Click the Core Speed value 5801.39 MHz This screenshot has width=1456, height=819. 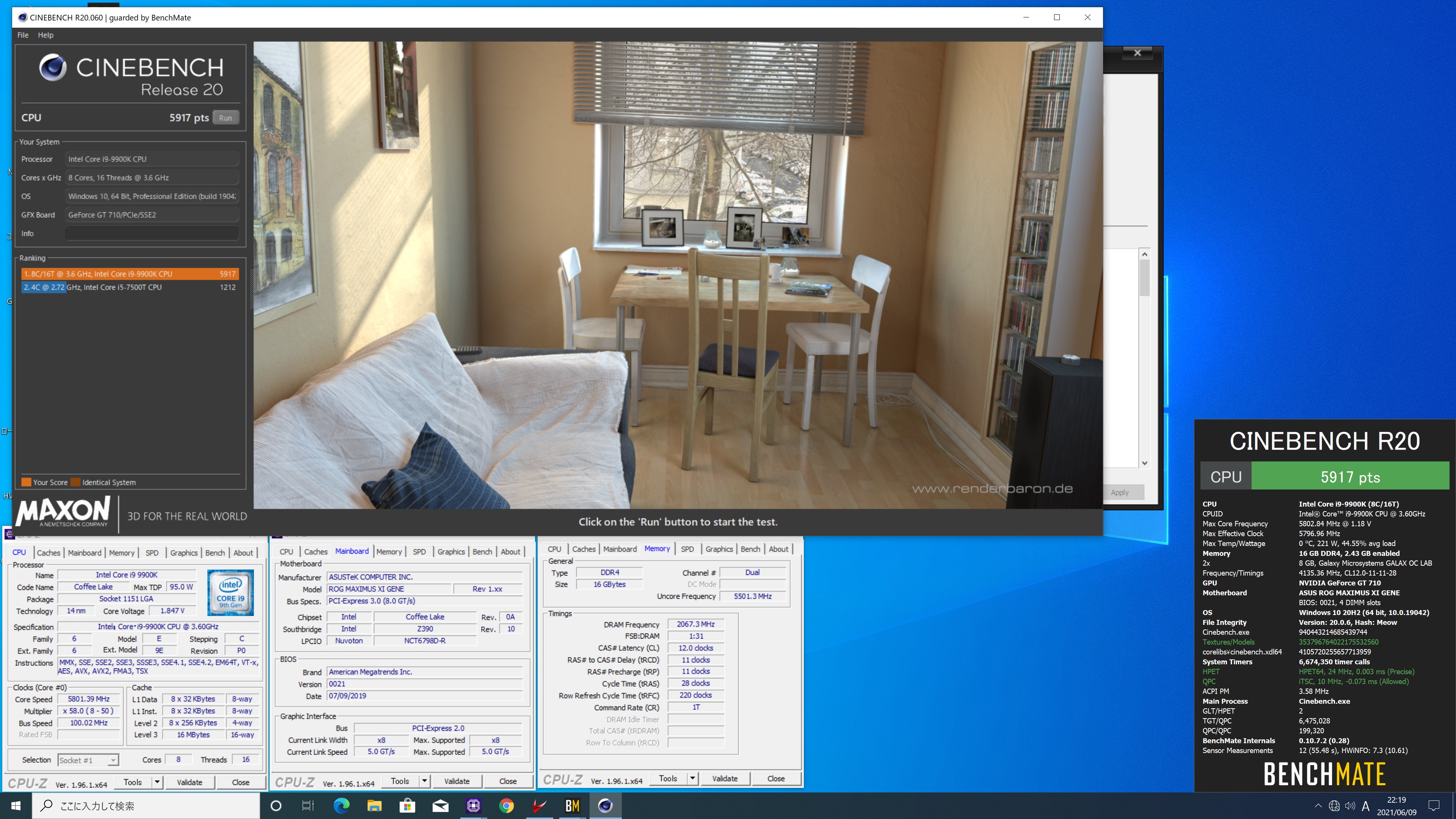[x=89, y=699]
